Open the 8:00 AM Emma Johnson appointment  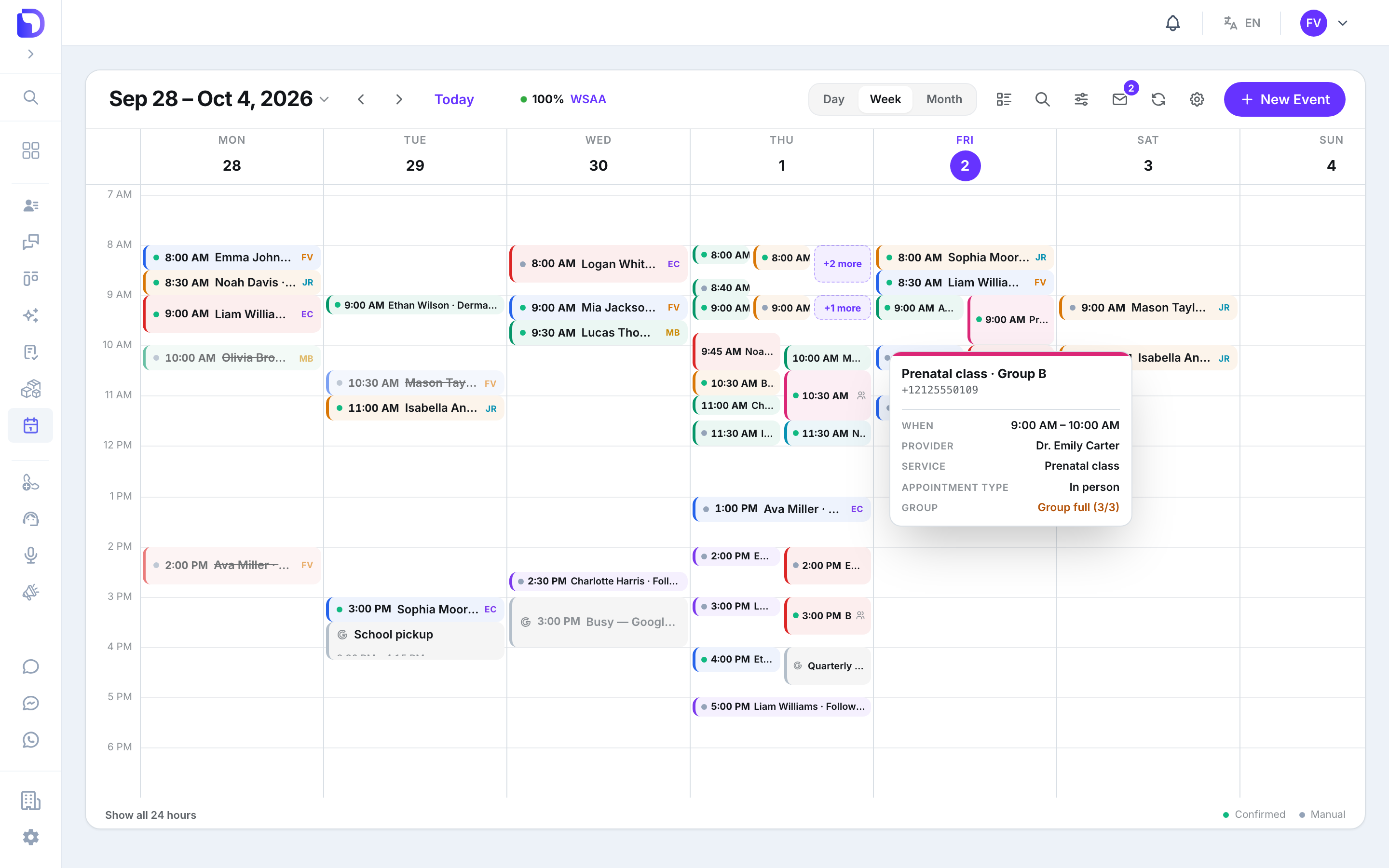[232, 257]
